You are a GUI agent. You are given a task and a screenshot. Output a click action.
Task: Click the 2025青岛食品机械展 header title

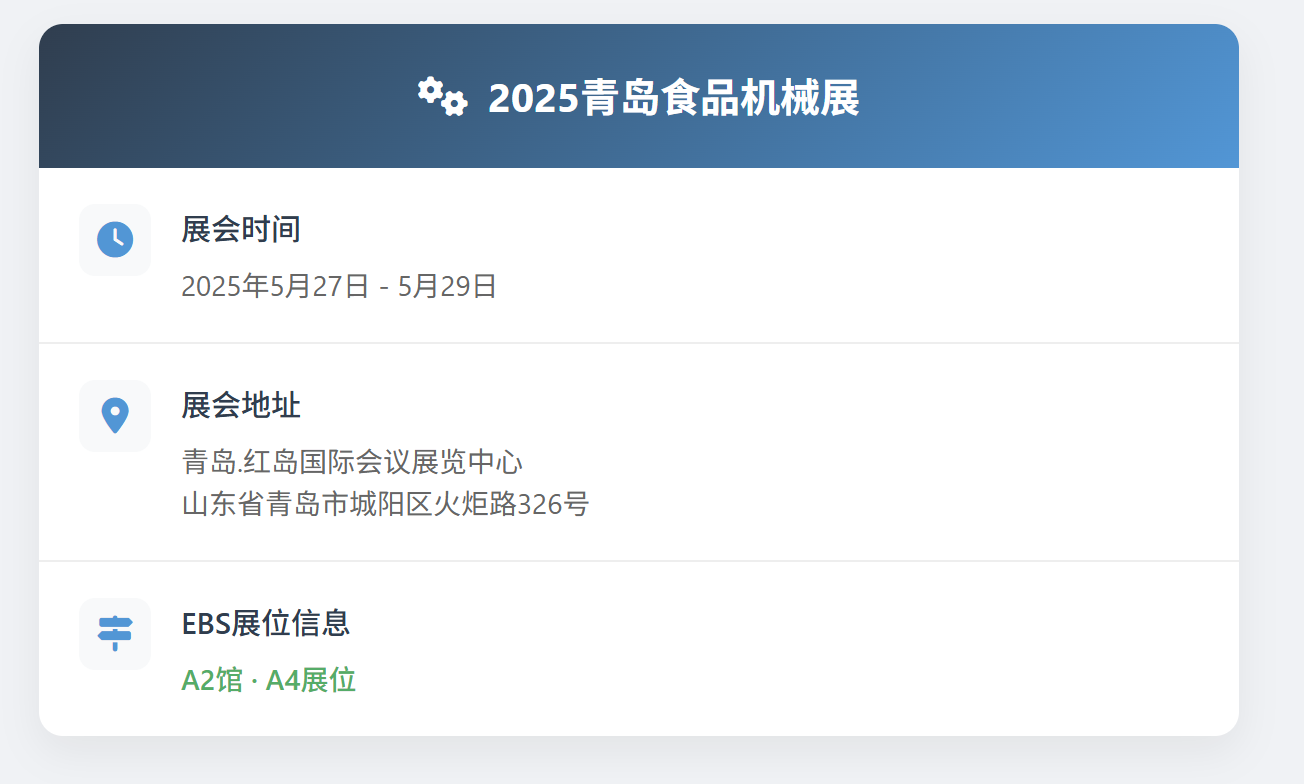point(673,98)
